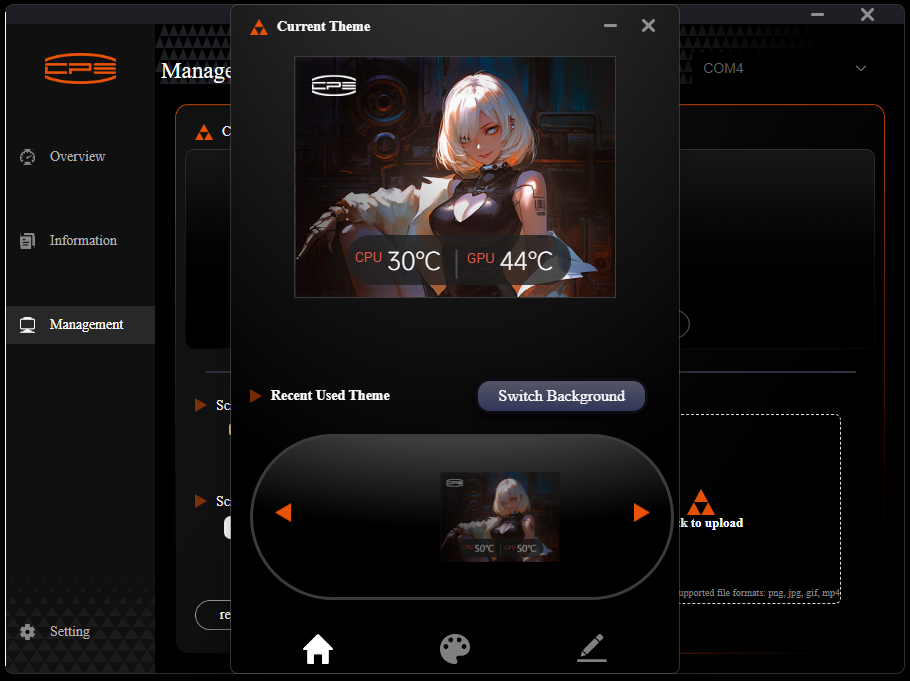Open the home tab in Current Theme window
The image size is (910, 681).
click(318, 649)
